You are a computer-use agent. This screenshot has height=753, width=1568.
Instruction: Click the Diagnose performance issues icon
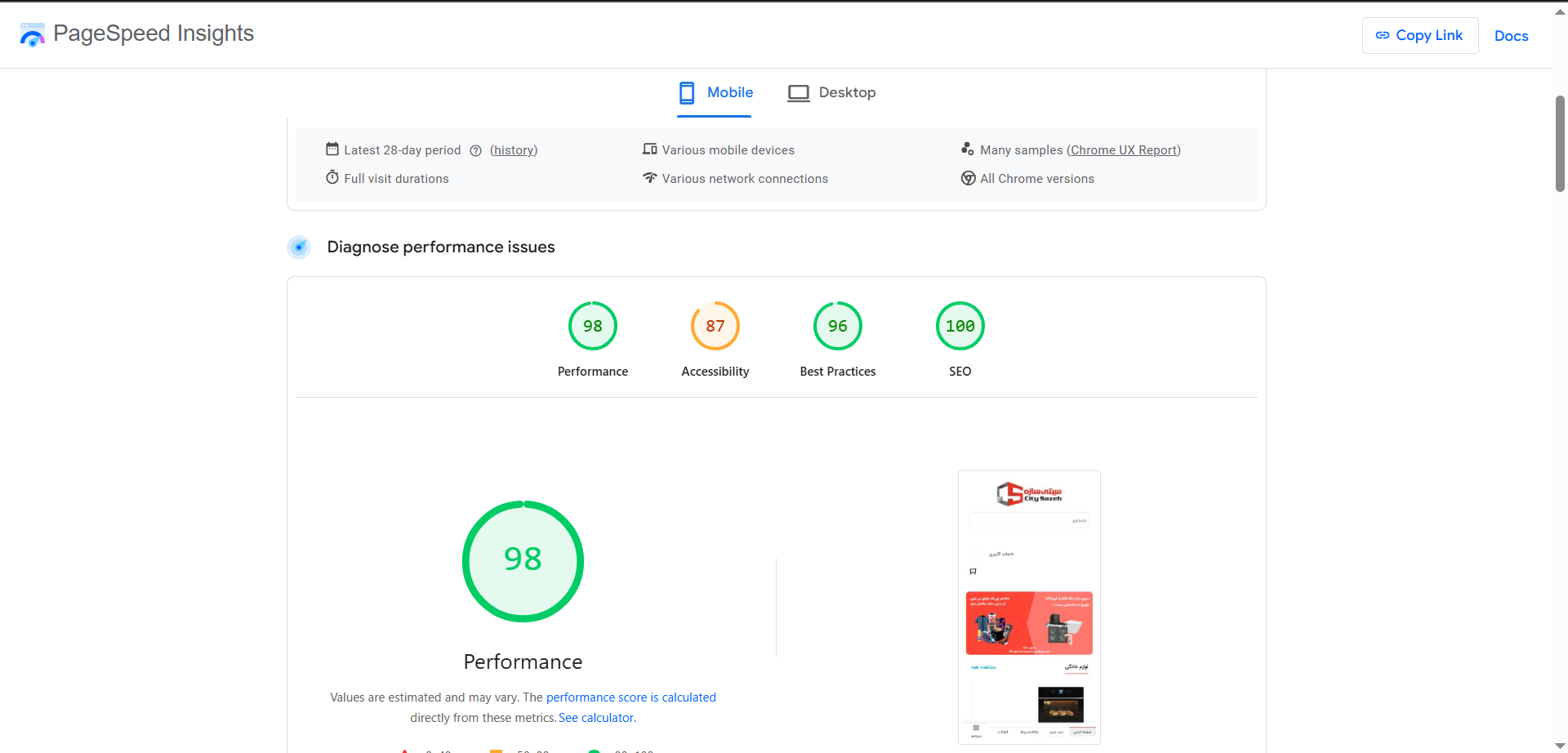coord(299,247)
